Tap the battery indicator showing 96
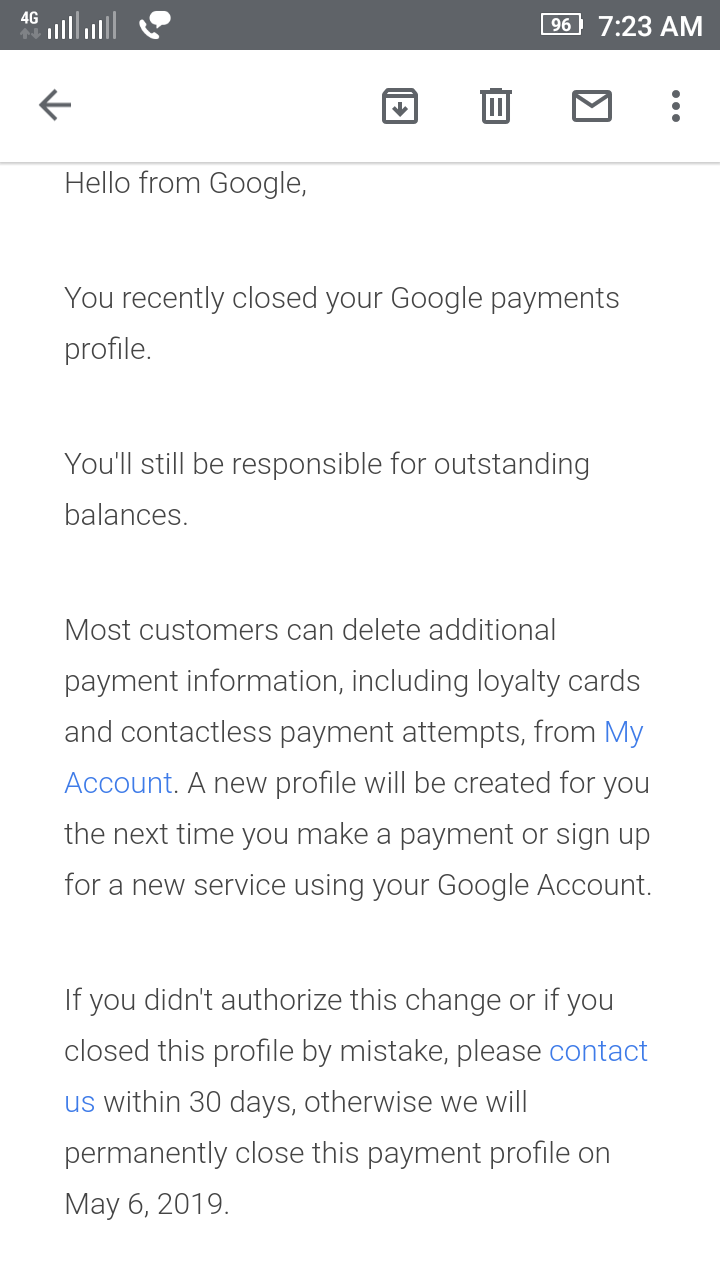 (562, 25)
